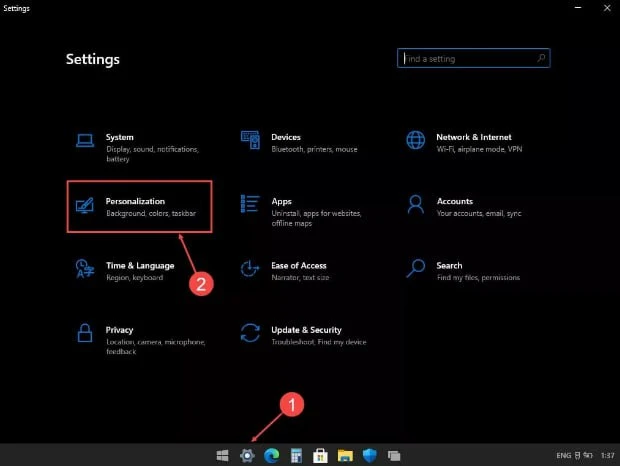Open Update & Security heading
This screenshot has height=466, width=620.
tap(306, 330)
